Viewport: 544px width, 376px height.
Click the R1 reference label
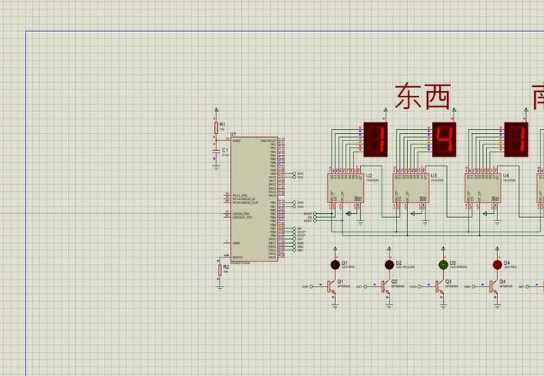(x=223, y=124)
